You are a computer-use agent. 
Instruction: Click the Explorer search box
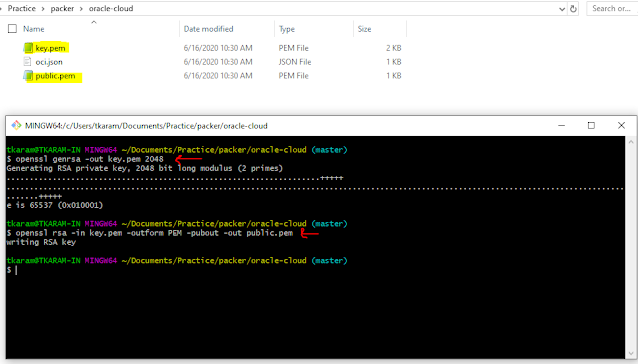coord(611,9)
